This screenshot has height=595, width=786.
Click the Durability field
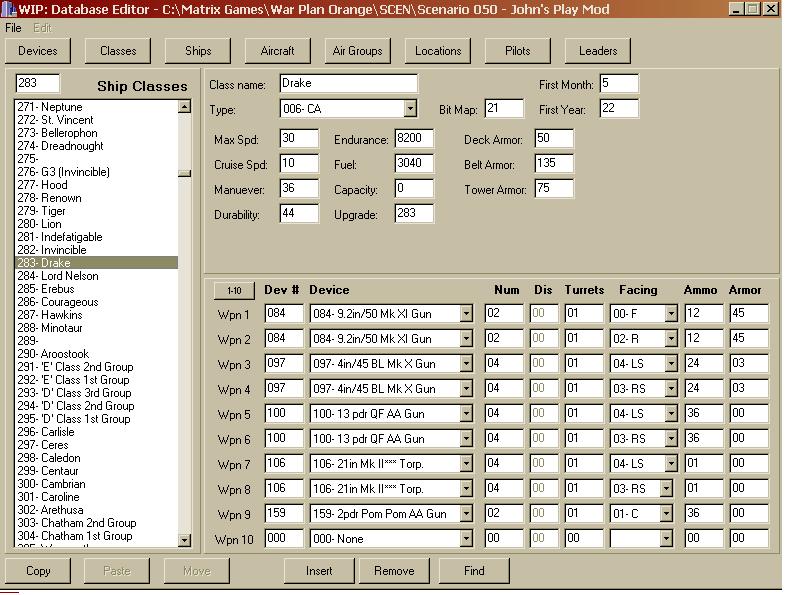pyautogui.click(x=299, y=214)
